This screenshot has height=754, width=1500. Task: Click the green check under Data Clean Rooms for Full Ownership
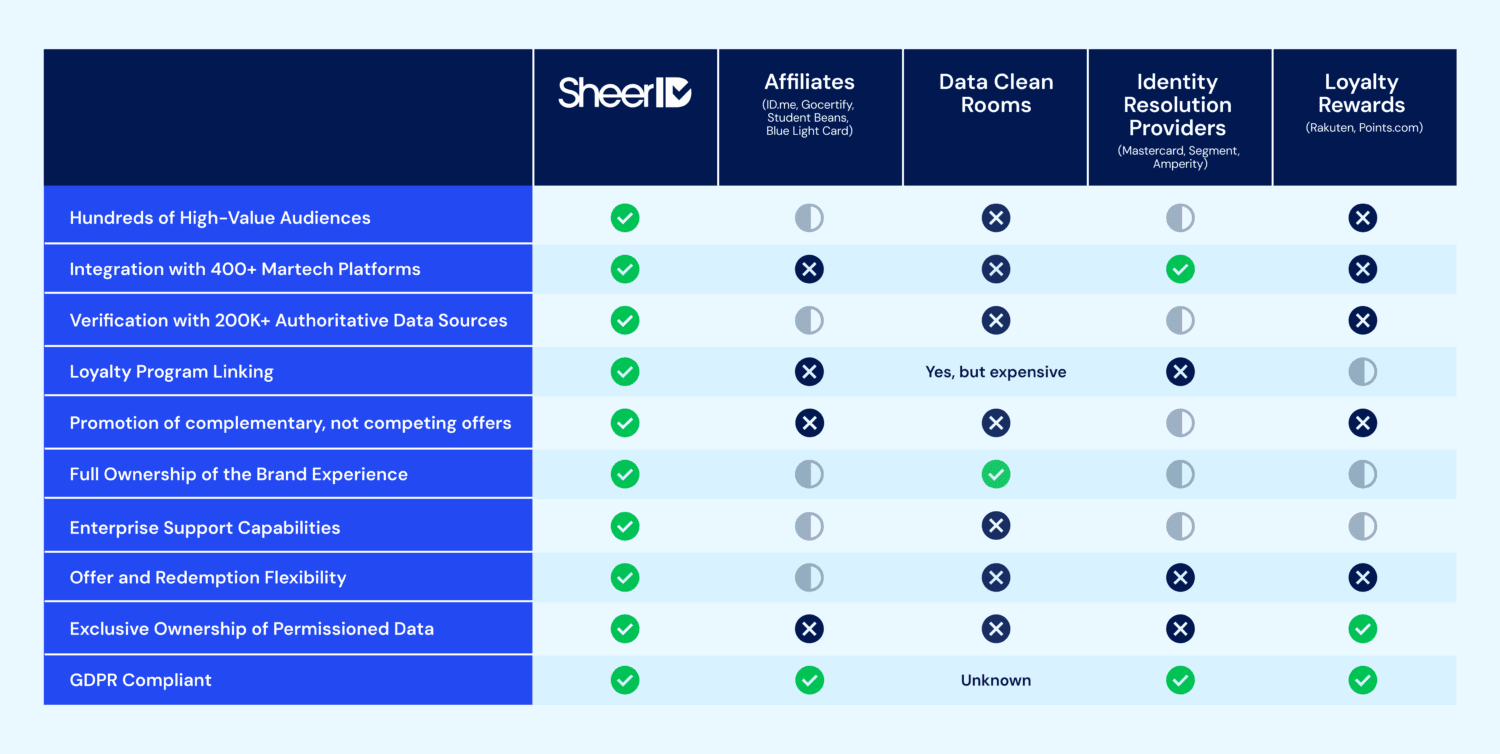[x=996, y=474]
